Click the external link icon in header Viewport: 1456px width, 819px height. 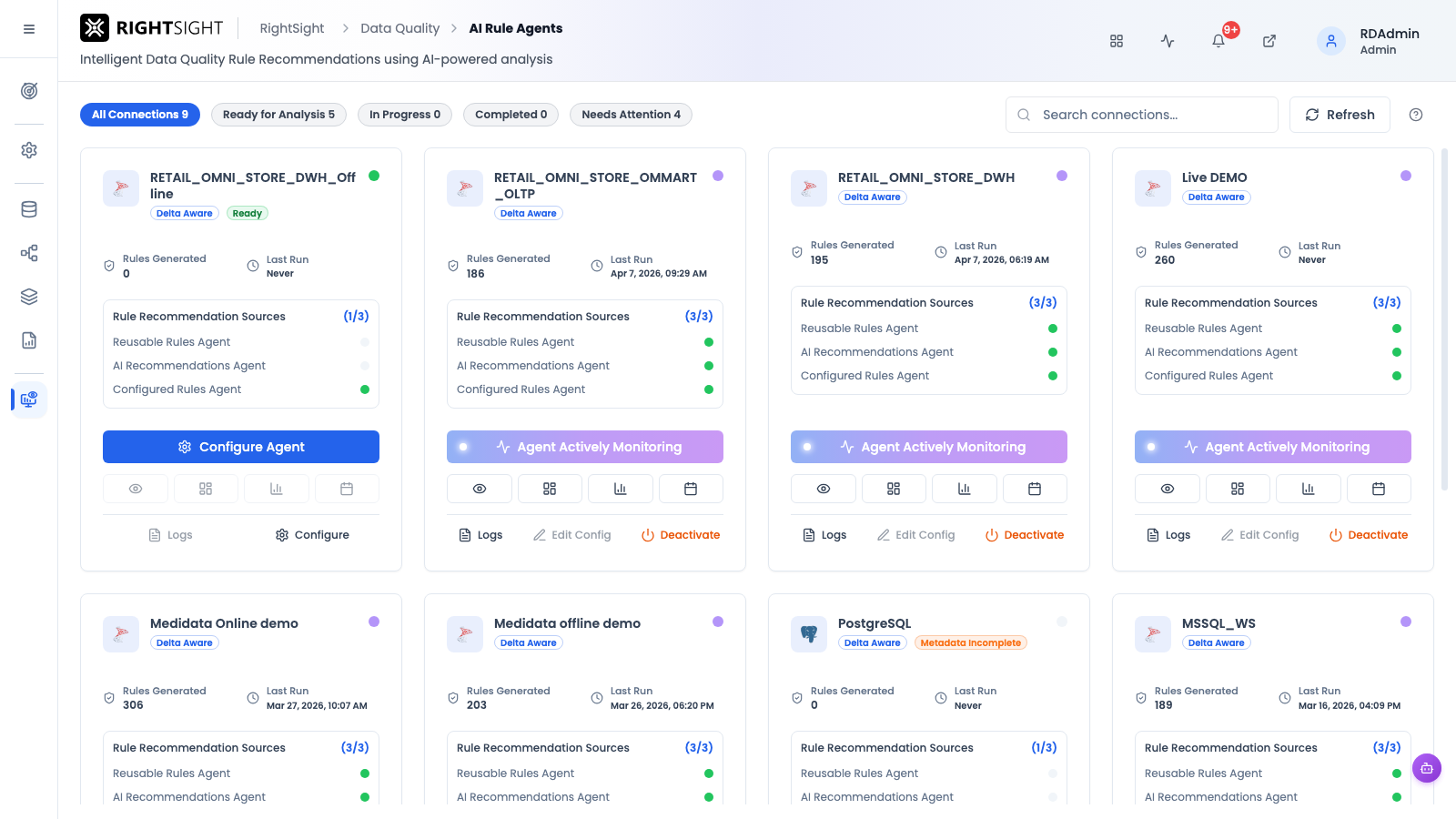tap(1269, 41)
